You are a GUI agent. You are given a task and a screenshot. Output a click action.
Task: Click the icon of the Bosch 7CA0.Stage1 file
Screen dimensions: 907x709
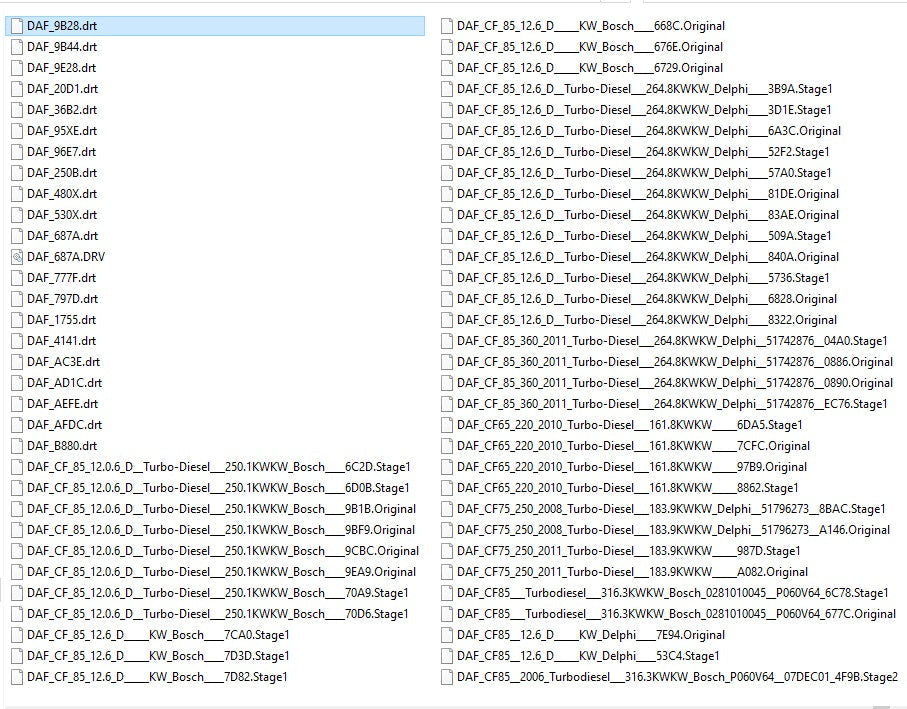click(x=16, y=635)
